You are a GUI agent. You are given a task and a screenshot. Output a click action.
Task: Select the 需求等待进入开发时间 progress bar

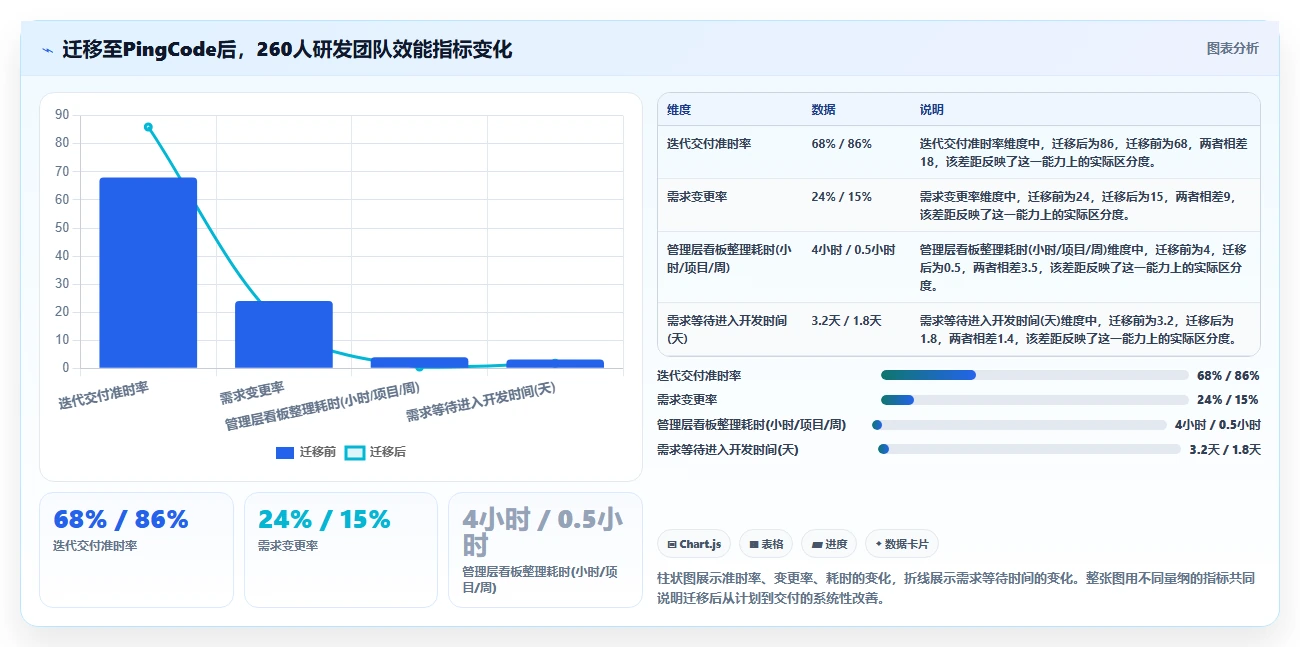(x=1029, y=449)
